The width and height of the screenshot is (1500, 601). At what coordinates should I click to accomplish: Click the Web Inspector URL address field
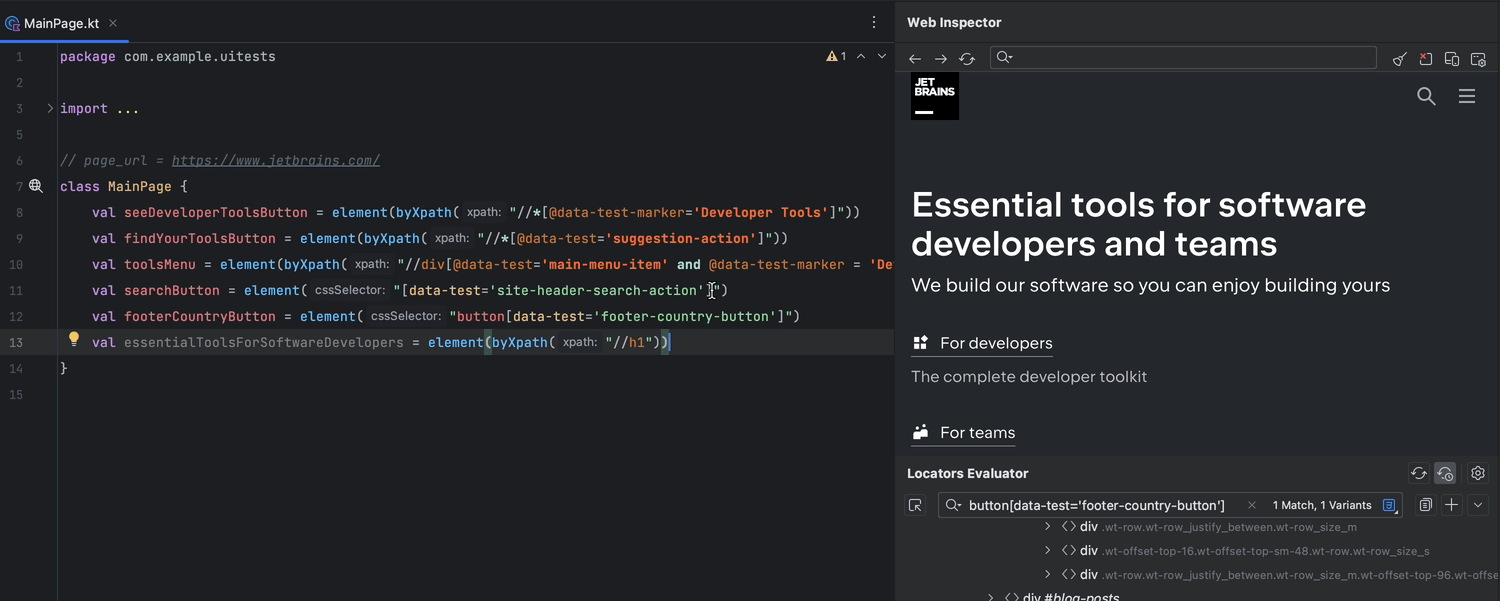[1190, 58]
